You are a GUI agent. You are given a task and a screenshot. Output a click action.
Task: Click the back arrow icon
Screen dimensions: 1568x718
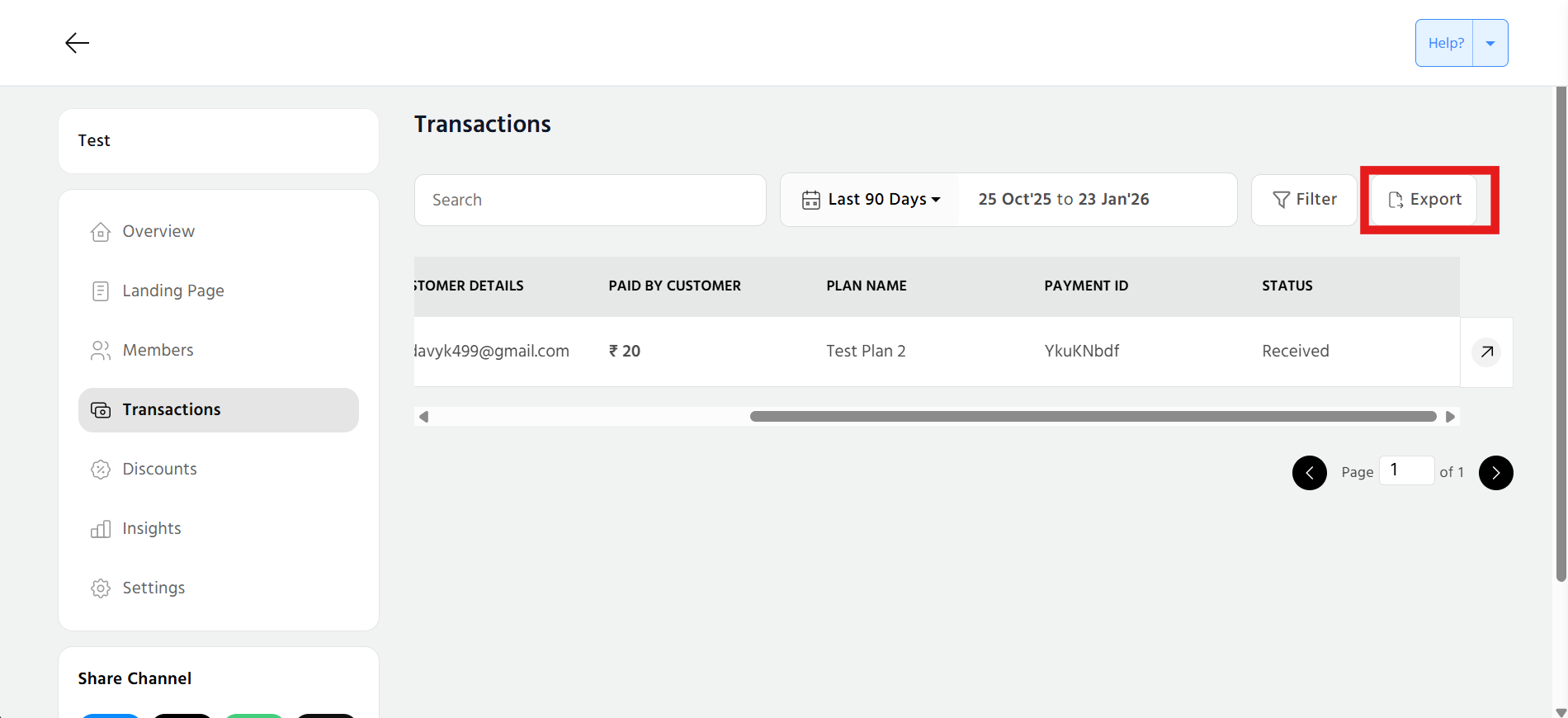point(77,43)
